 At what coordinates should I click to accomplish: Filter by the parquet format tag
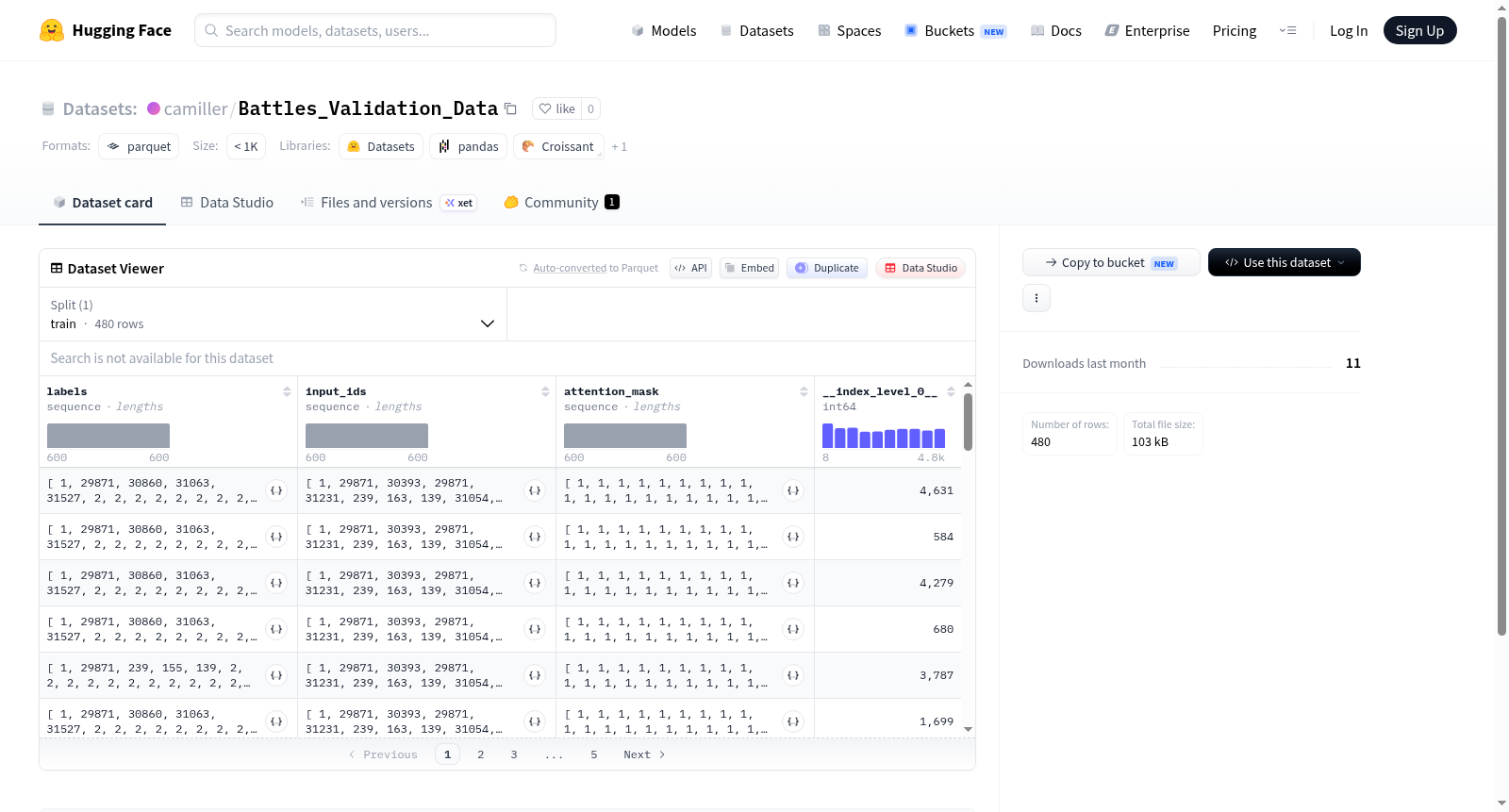coord(139,146)
